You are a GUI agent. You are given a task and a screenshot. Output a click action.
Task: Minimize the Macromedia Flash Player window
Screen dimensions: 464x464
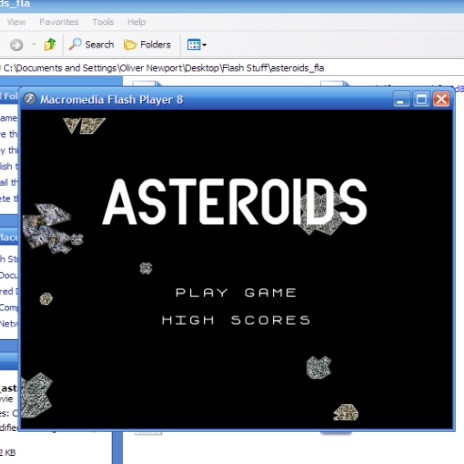tap(401, 99)
